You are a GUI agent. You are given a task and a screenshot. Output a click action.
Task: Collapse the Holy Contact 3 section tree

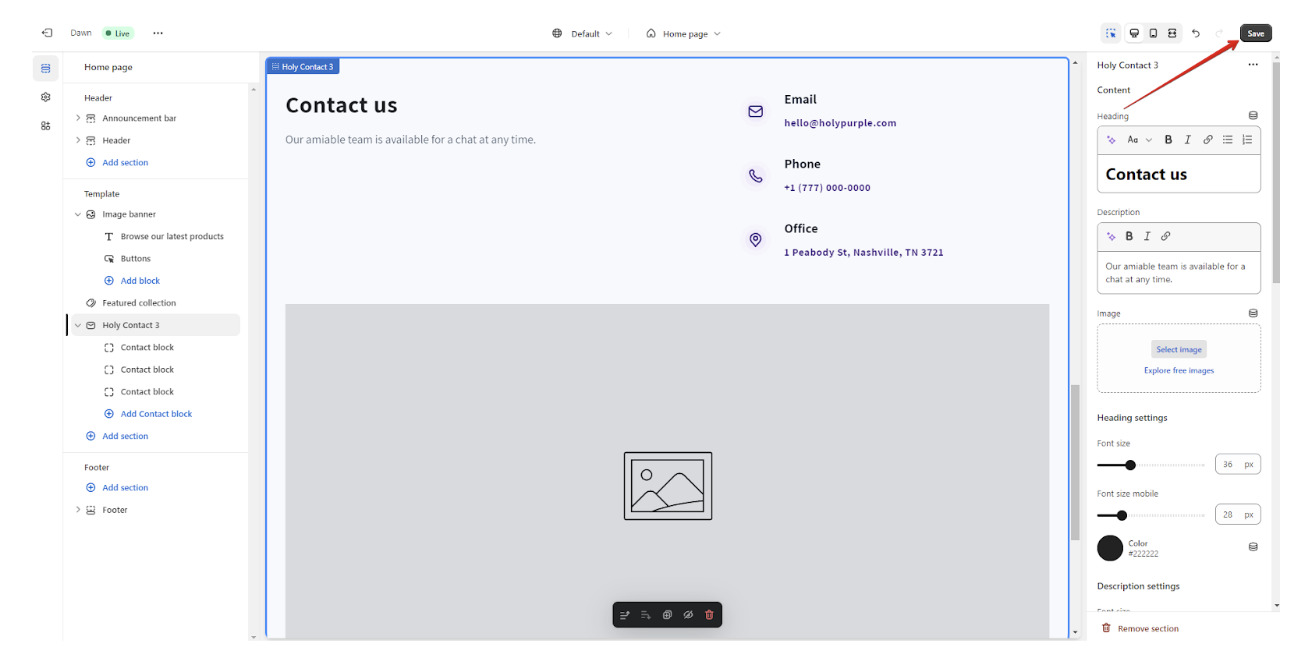(x=78, y=324)
